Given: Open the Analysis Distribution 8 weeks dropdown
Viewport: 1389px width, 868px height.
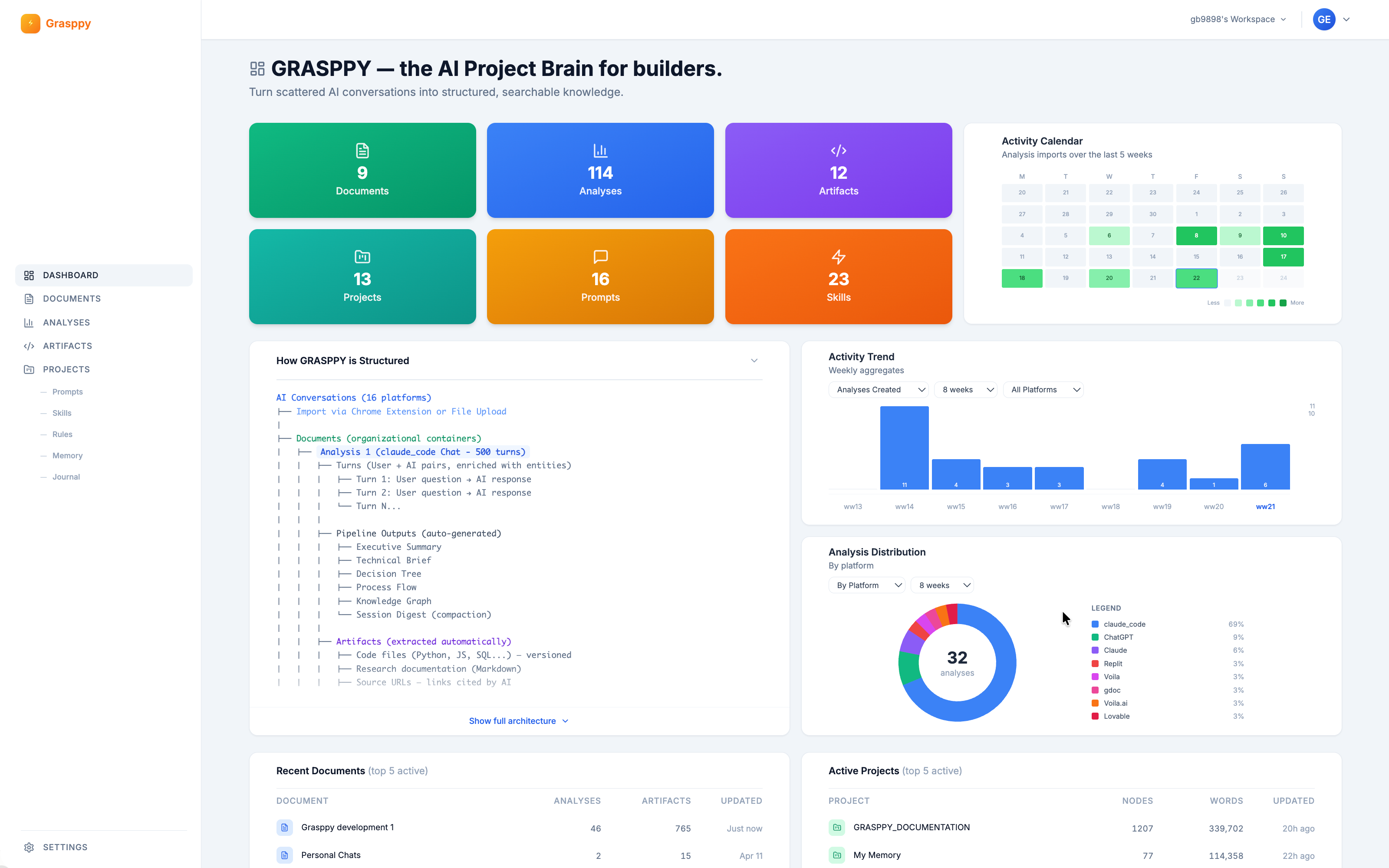Looking at the screenshot, I should 942,585.
